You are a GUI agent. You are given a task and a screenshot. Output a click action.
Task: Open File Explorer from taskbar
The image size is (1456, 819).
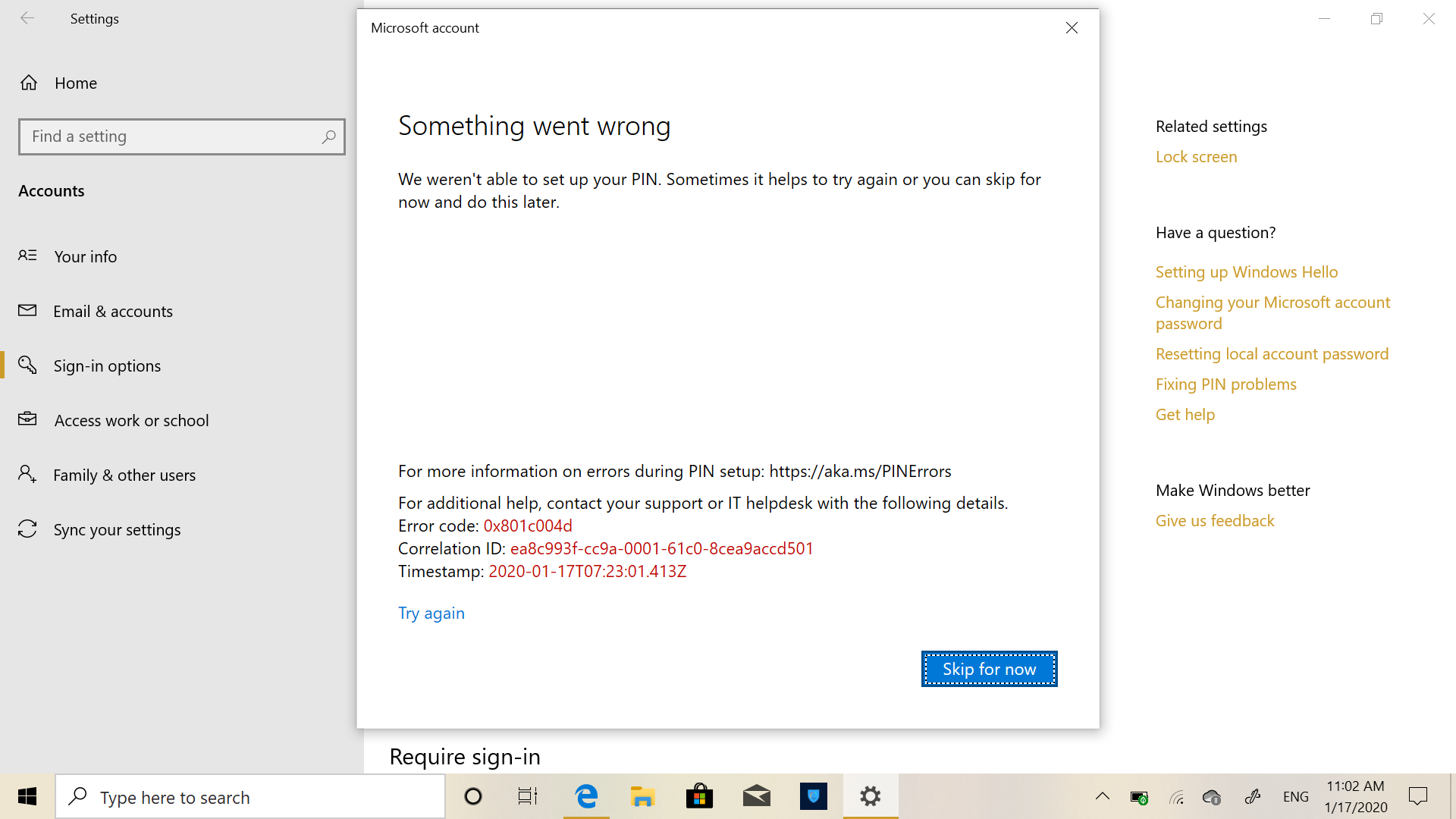(642, 796)
